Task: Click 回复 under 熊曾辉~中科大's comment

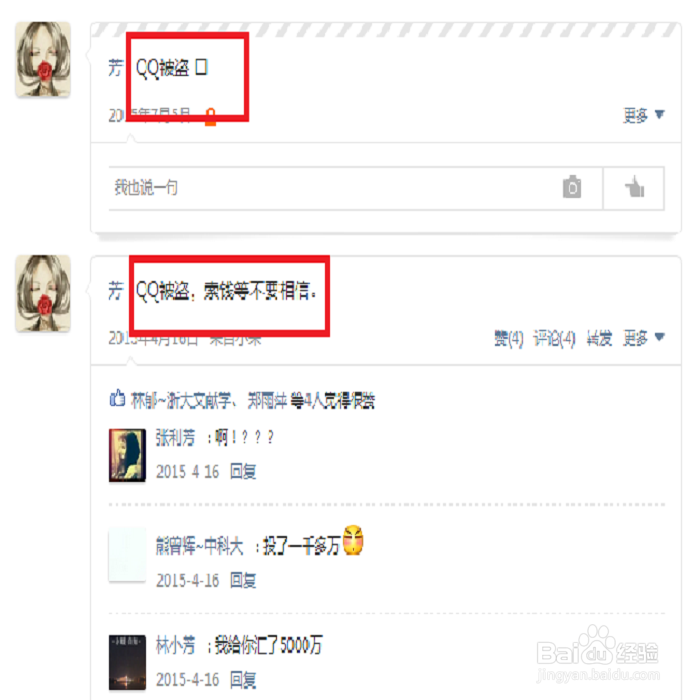Action: click(243, 580)
